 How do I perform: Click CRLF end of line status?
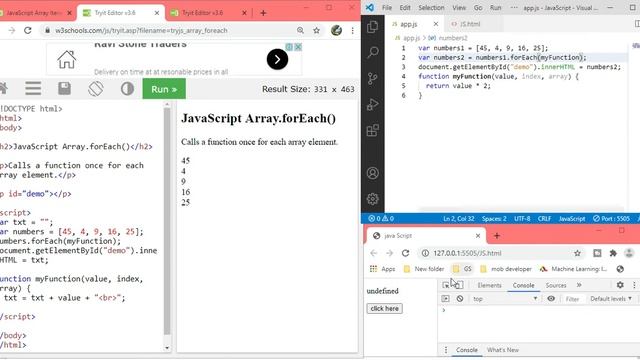pos(544,218)
